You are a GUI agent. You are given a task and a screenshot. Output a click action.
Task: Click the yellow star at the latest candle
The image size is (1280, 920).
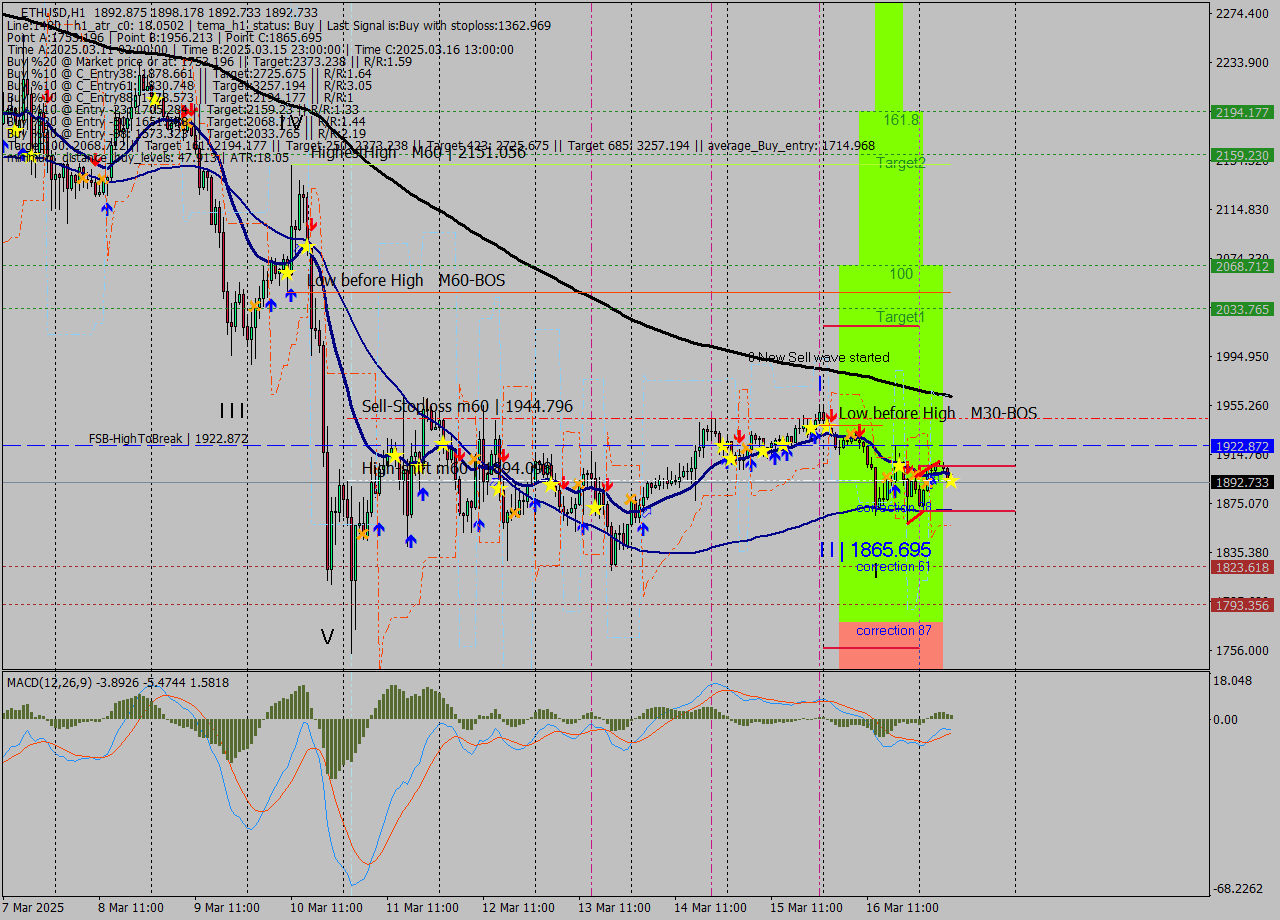point(951,481)
